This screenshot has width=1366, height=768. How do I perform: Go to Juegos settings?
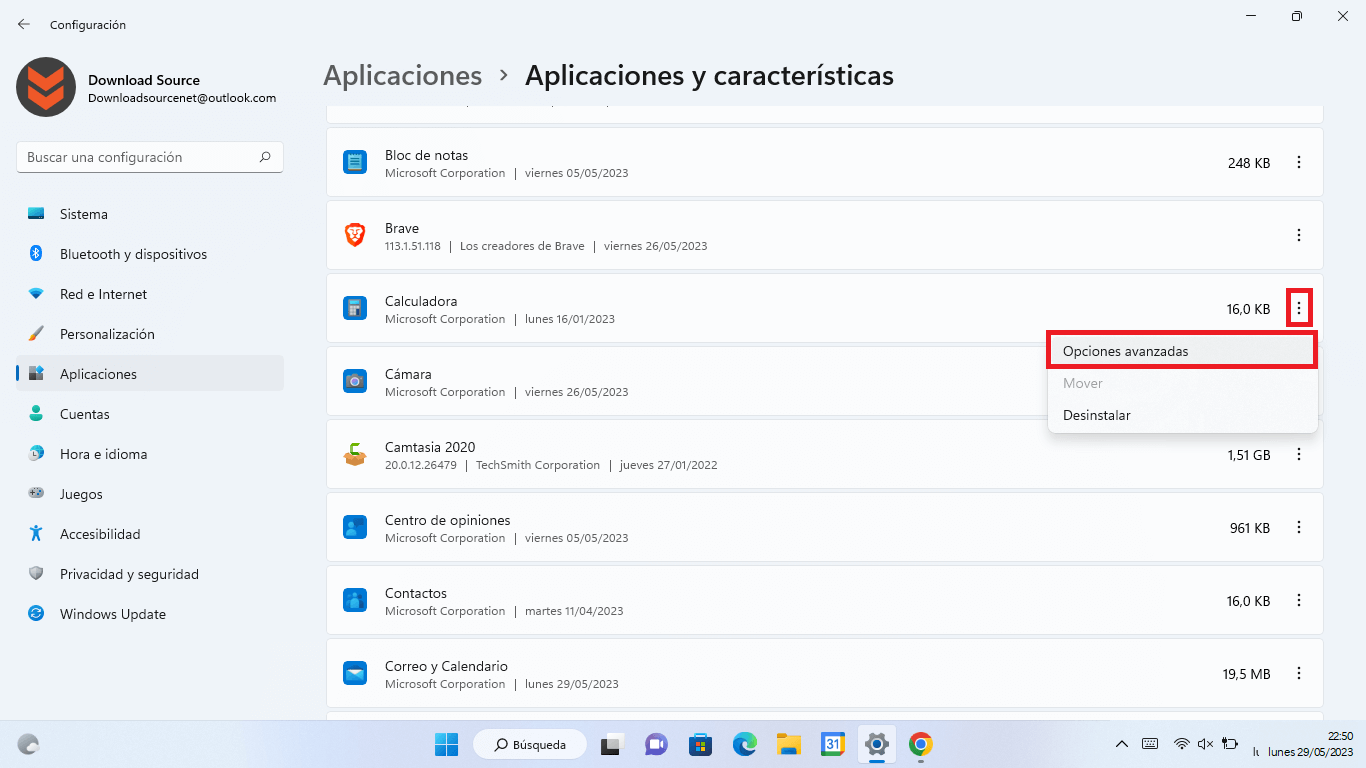[x=150, y=494]
